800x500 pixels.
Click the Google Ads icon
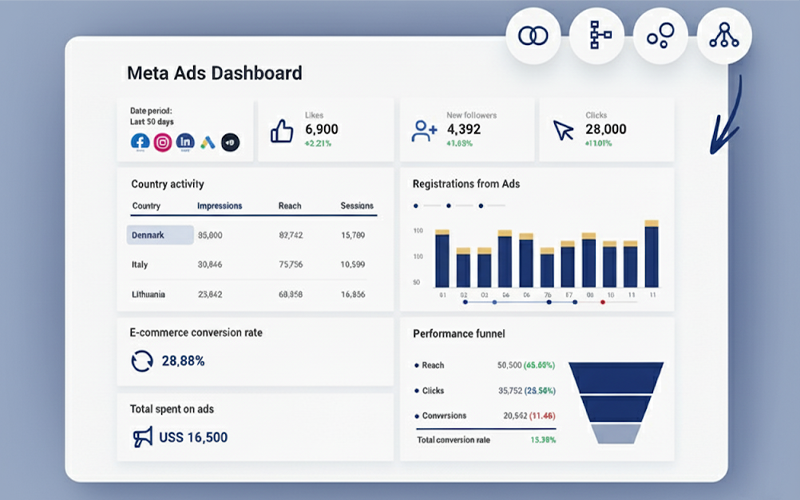(x=208, y=142)
